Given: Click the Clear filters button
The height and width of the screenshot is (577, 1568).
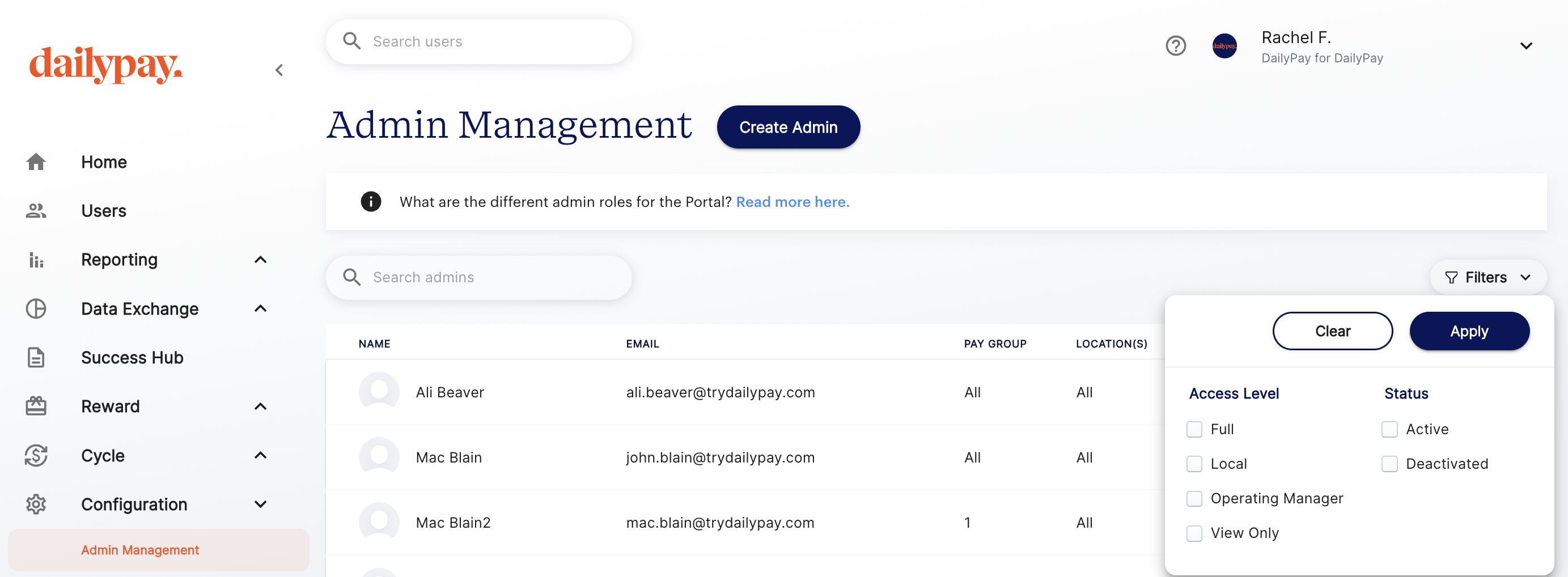Looking at the screenshot, I should click(1332, 331).
